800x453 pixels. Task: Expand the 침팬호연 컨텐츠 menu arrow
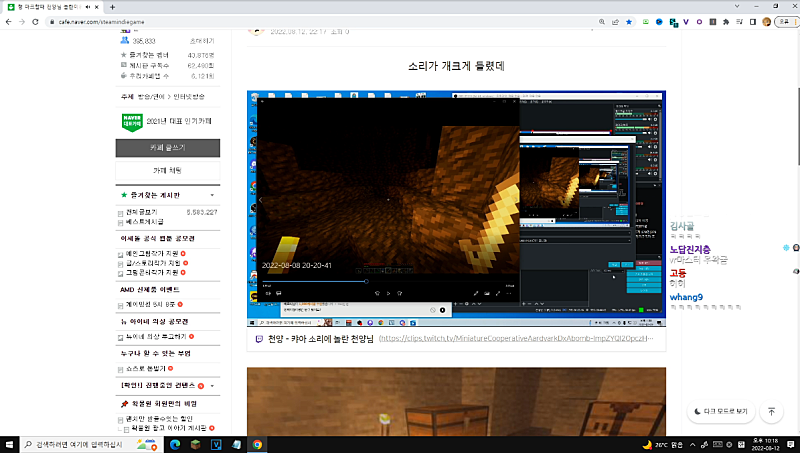211,385
